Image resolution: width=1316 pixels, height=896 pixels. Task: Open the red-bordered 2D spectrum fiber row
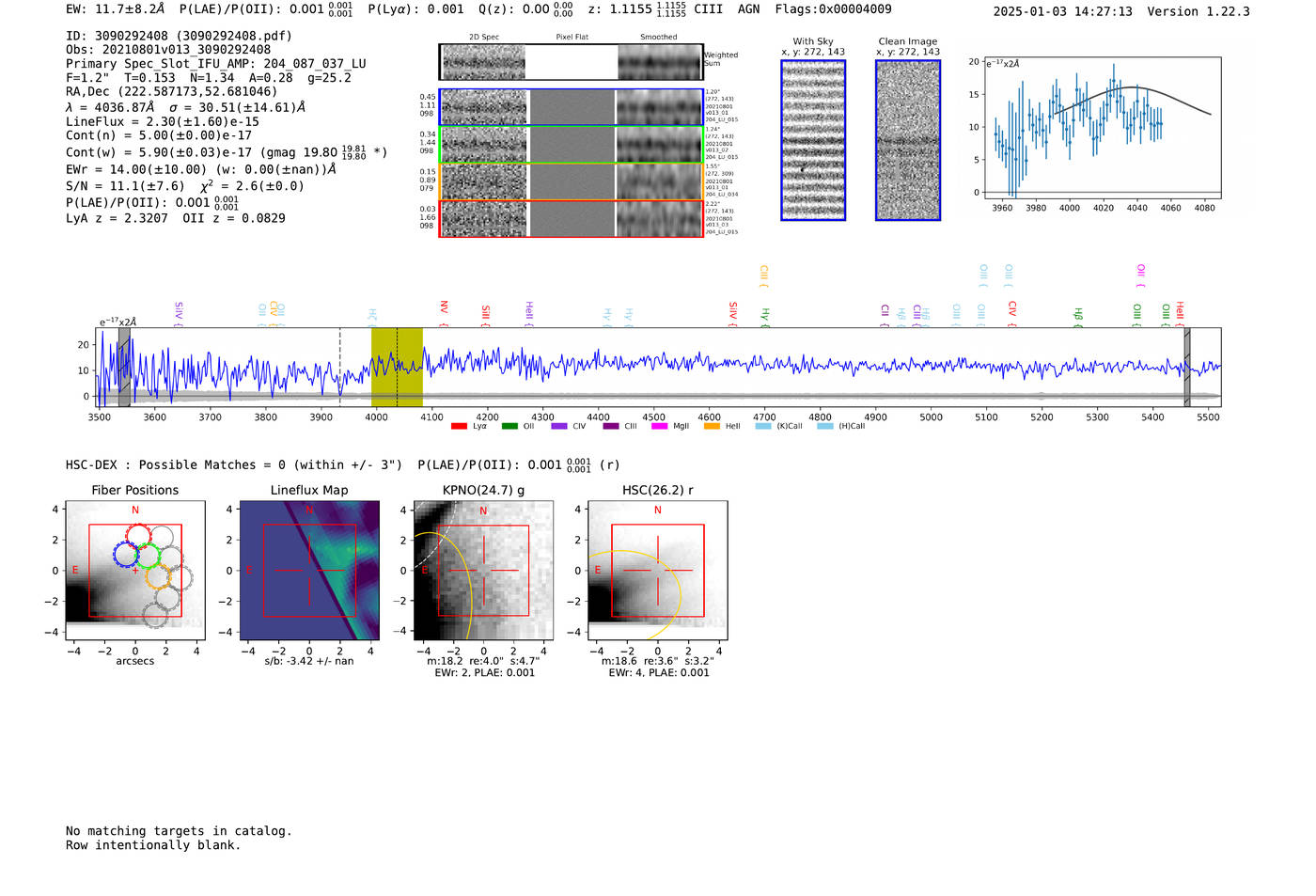click(x=572, y=218)
